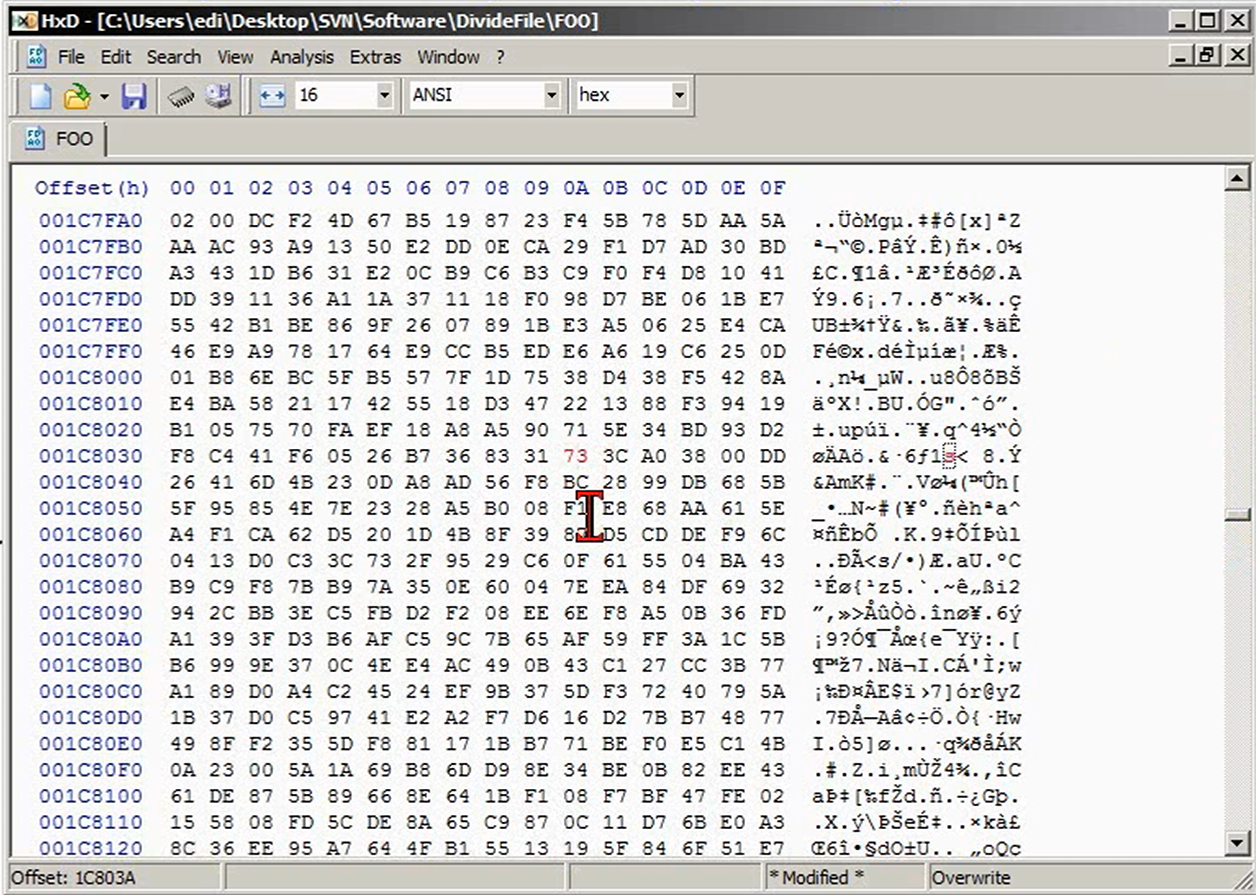Click byte FF in row 001C80A0
The height and width of the screenshot is (895, 1256).
(x=655, y=639)
